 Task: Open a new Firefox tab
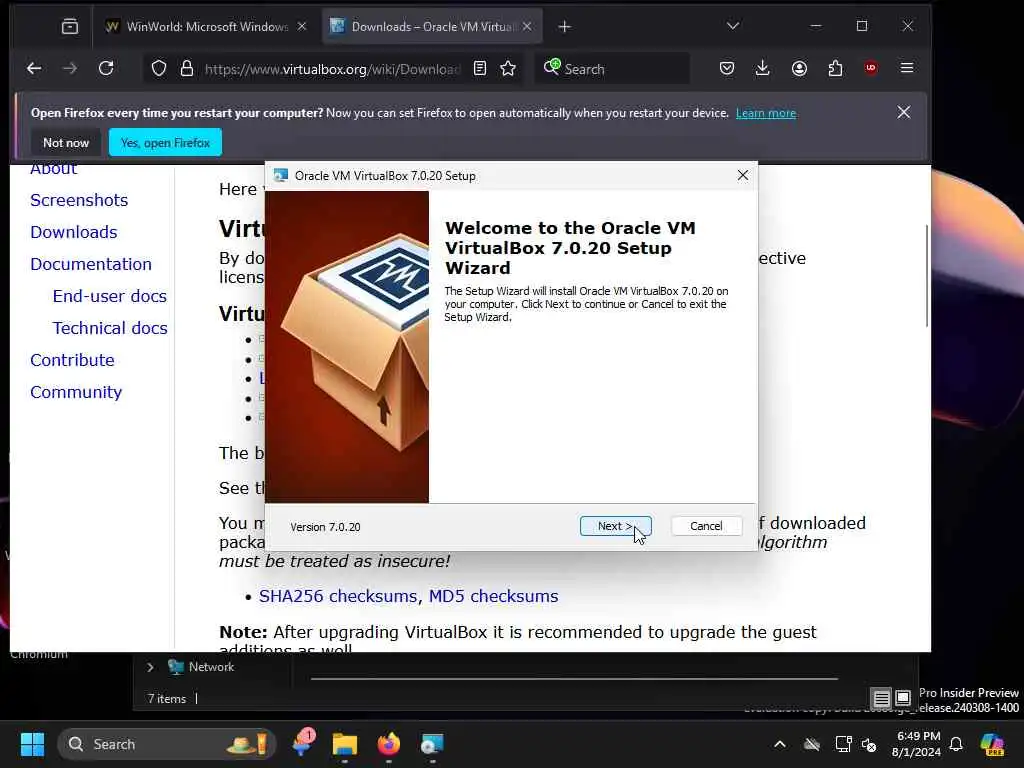coord(565,27)
